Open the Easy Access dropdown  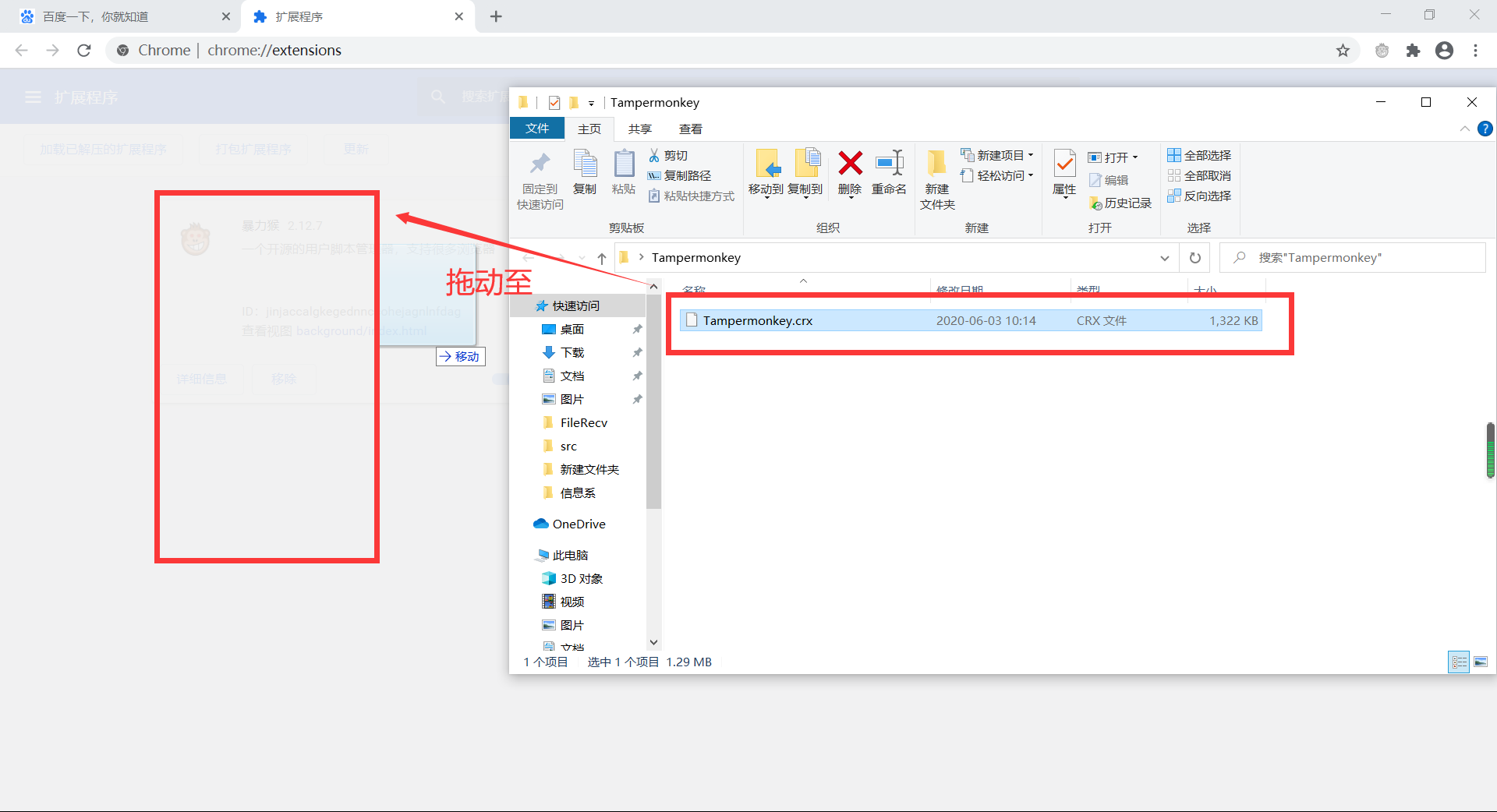coord(998,175)
